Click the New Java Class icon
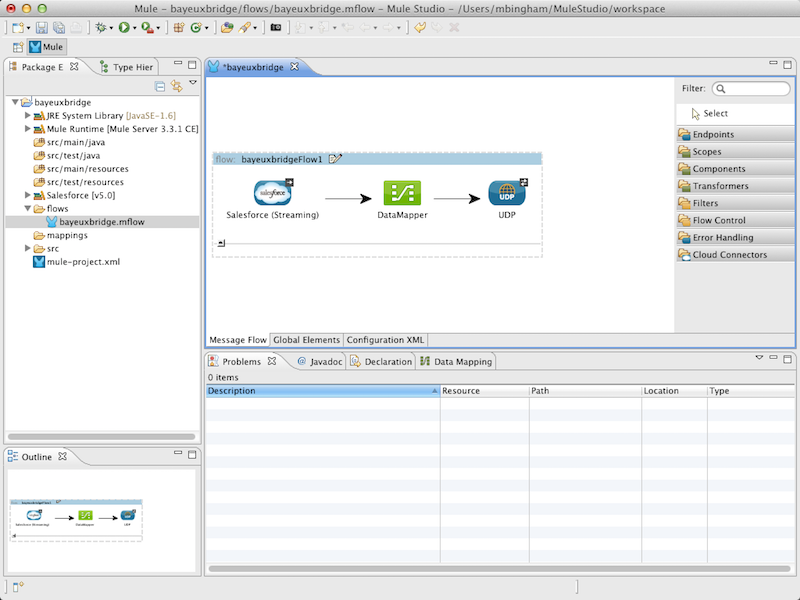This screenshot has height=600, width=800. (196, 28)
